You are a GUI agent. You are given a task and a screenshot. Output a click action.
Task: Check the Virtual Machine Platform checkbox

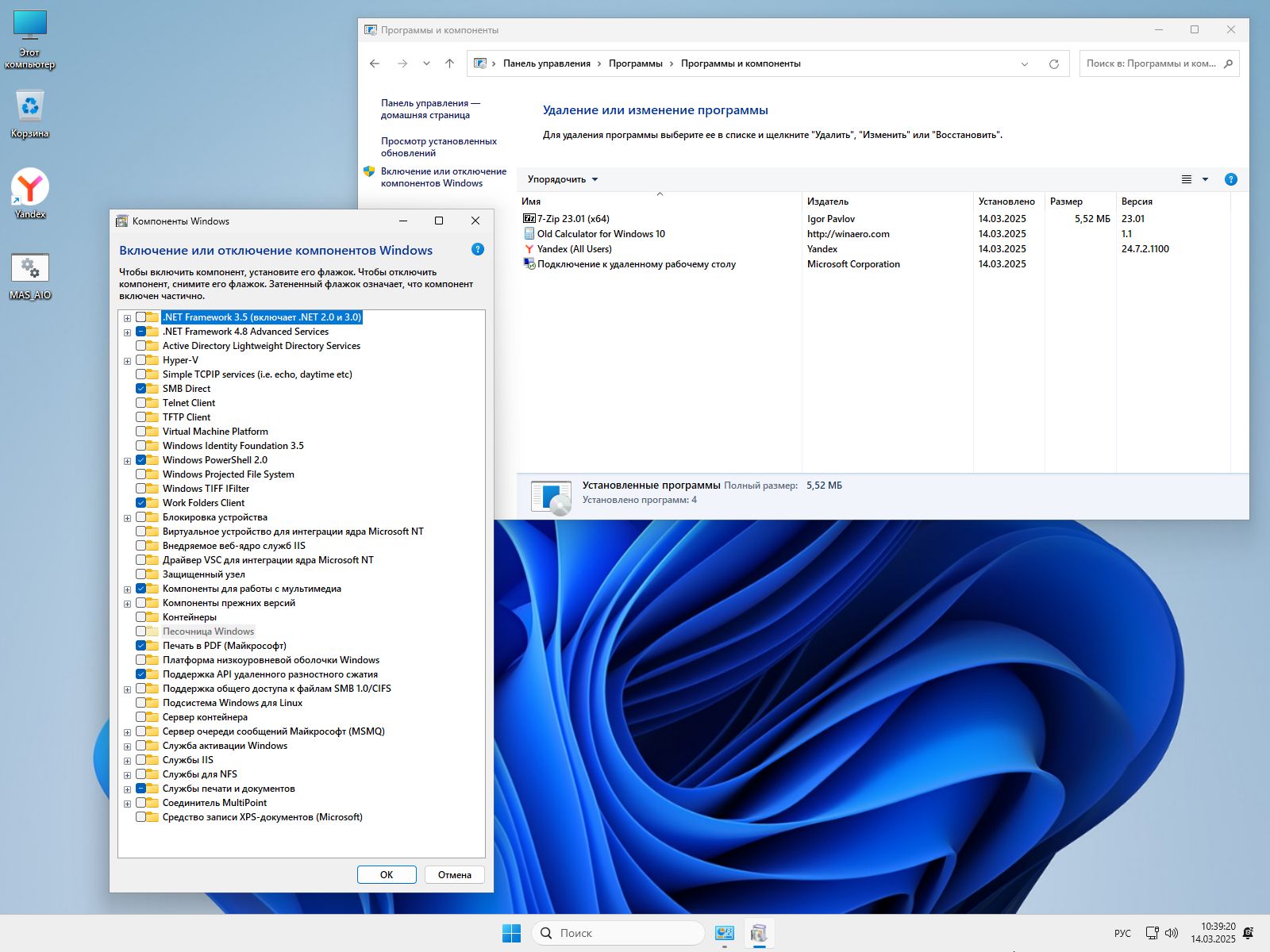tap(140, 432)
